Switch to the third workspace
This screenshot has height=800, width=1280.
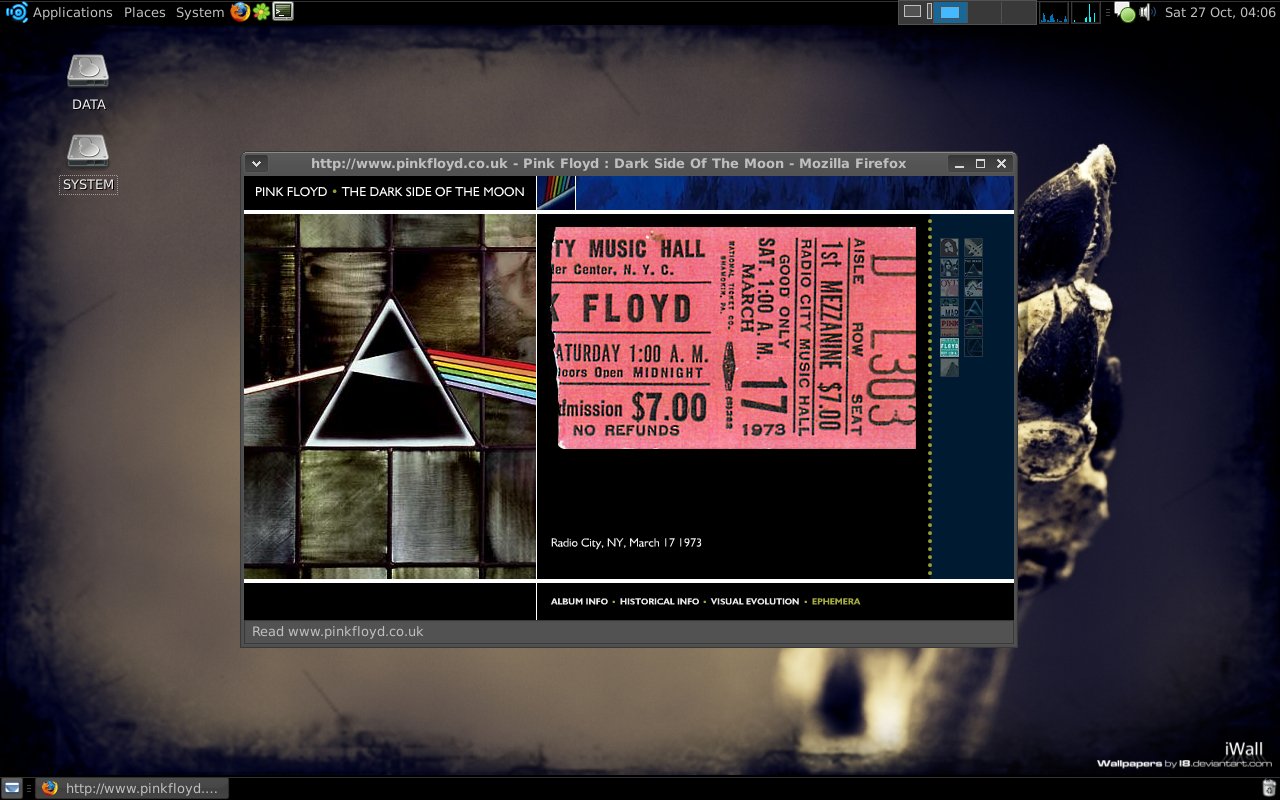click(x=985, y=12)
